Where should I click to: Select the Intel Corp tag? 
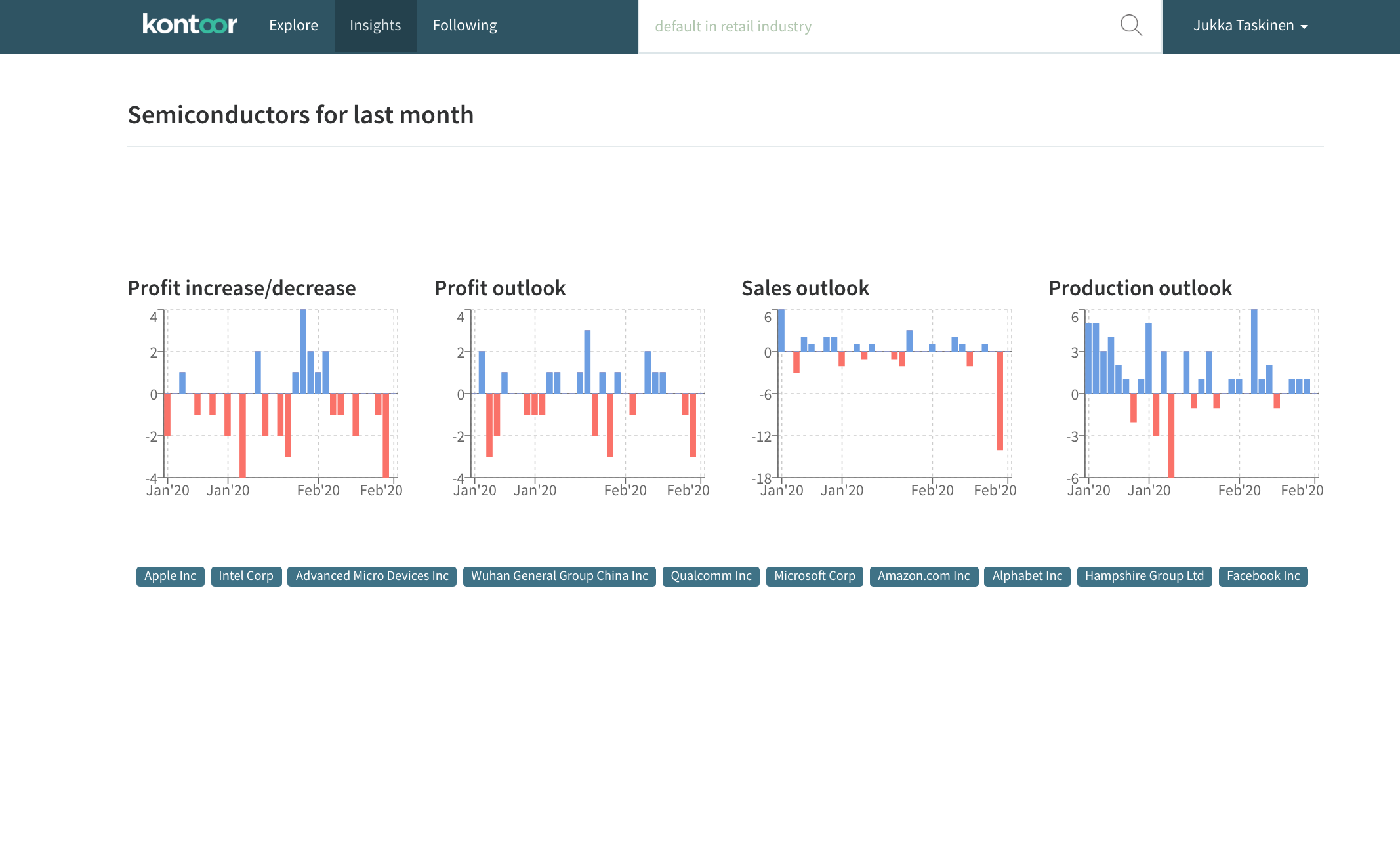[x=246, y=576]
